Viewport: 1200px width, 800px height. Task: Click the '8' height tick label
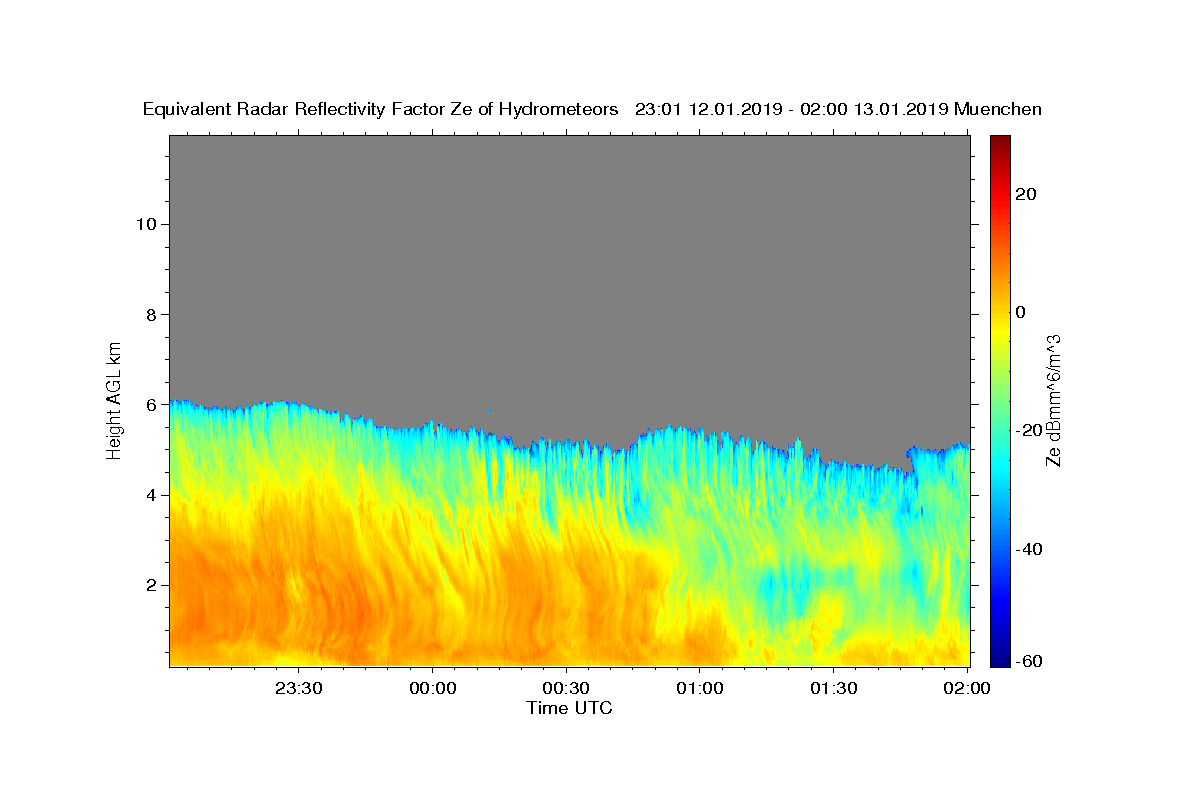[150, 314]
